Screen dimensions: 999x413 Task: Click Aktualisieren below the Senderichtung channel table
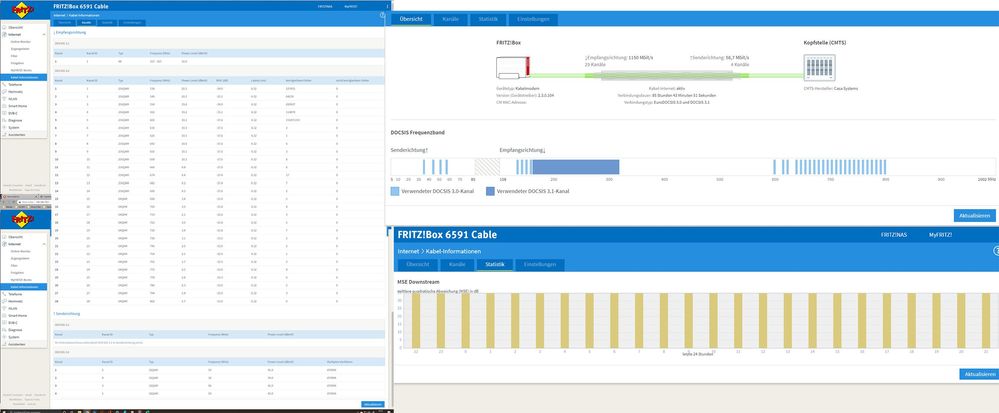373,404
